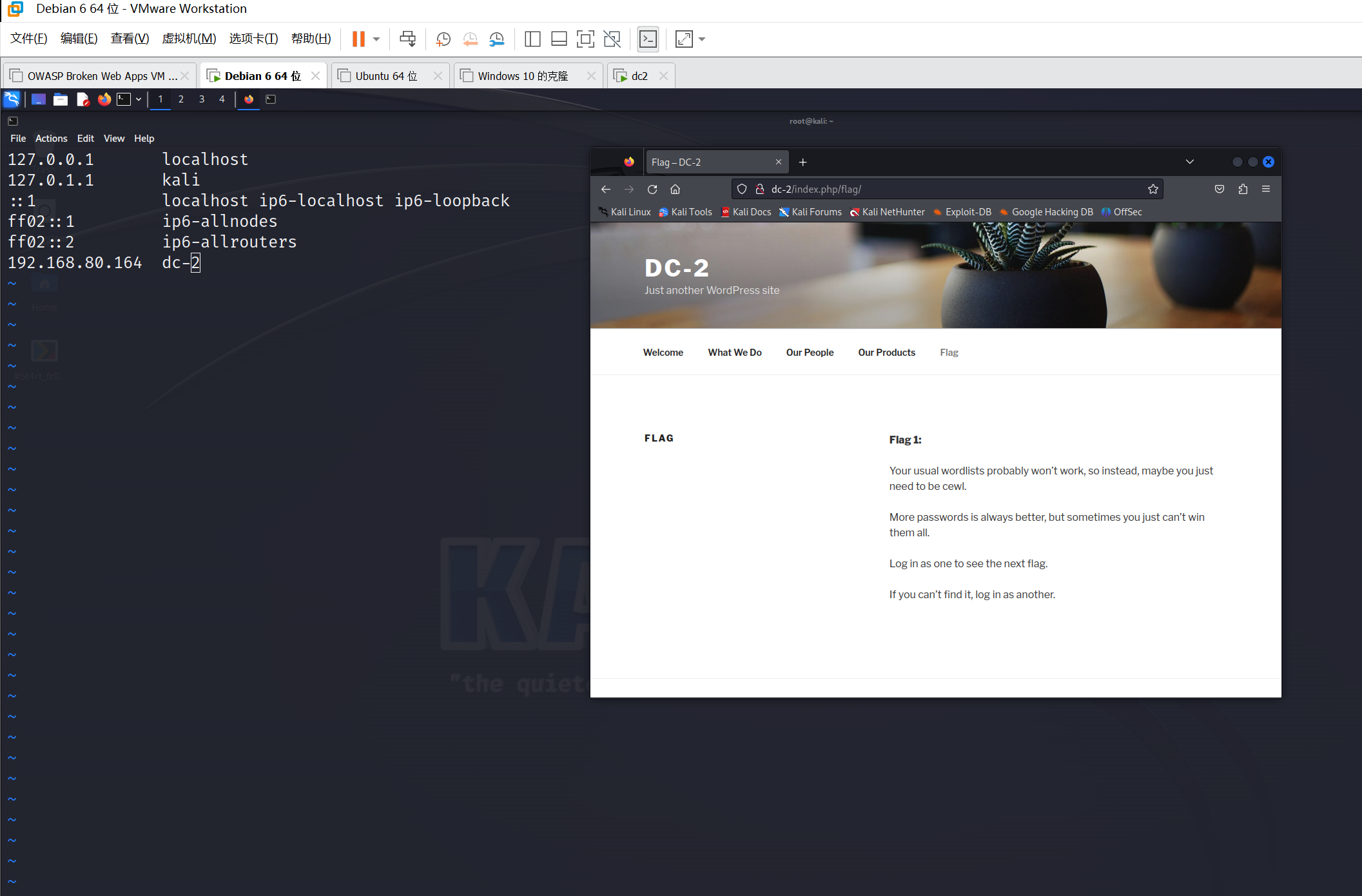Screen dimensions: 1362x896
Task: Open the Kali applications menu
Action: pyautogui.click(x=12, y=99)
